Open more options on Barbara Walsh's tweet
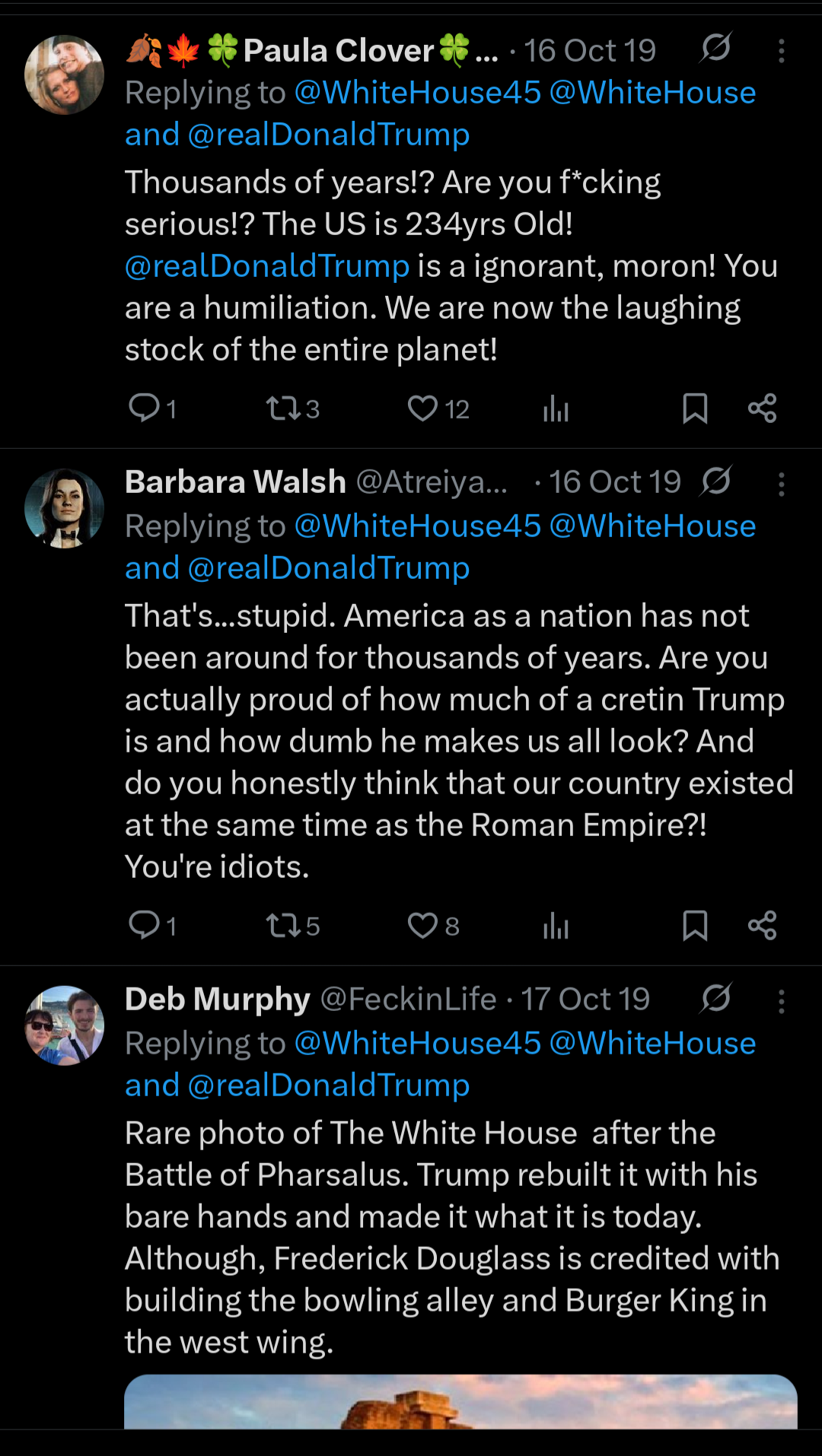822x1456 pixels. pos(781,484)
